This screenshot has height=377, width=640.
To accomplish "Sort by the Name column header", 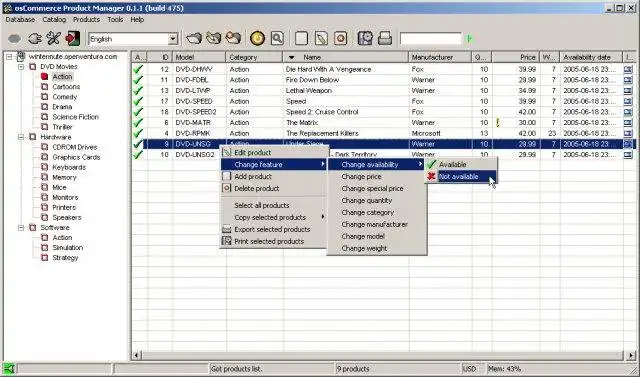I will [345, 58].
